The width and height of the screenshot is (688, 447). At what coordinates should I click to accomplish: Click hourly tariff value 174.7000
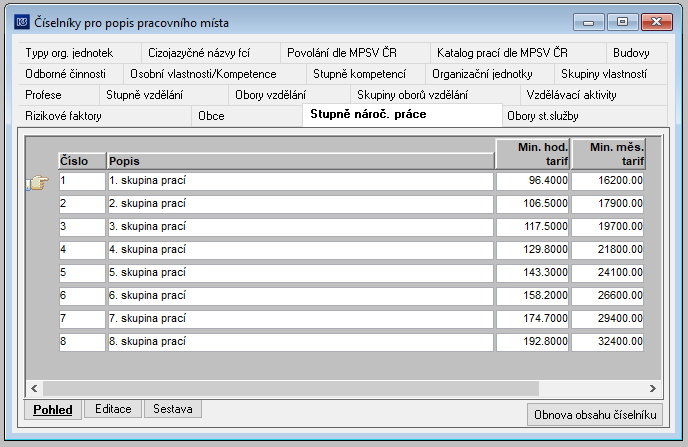533,319
